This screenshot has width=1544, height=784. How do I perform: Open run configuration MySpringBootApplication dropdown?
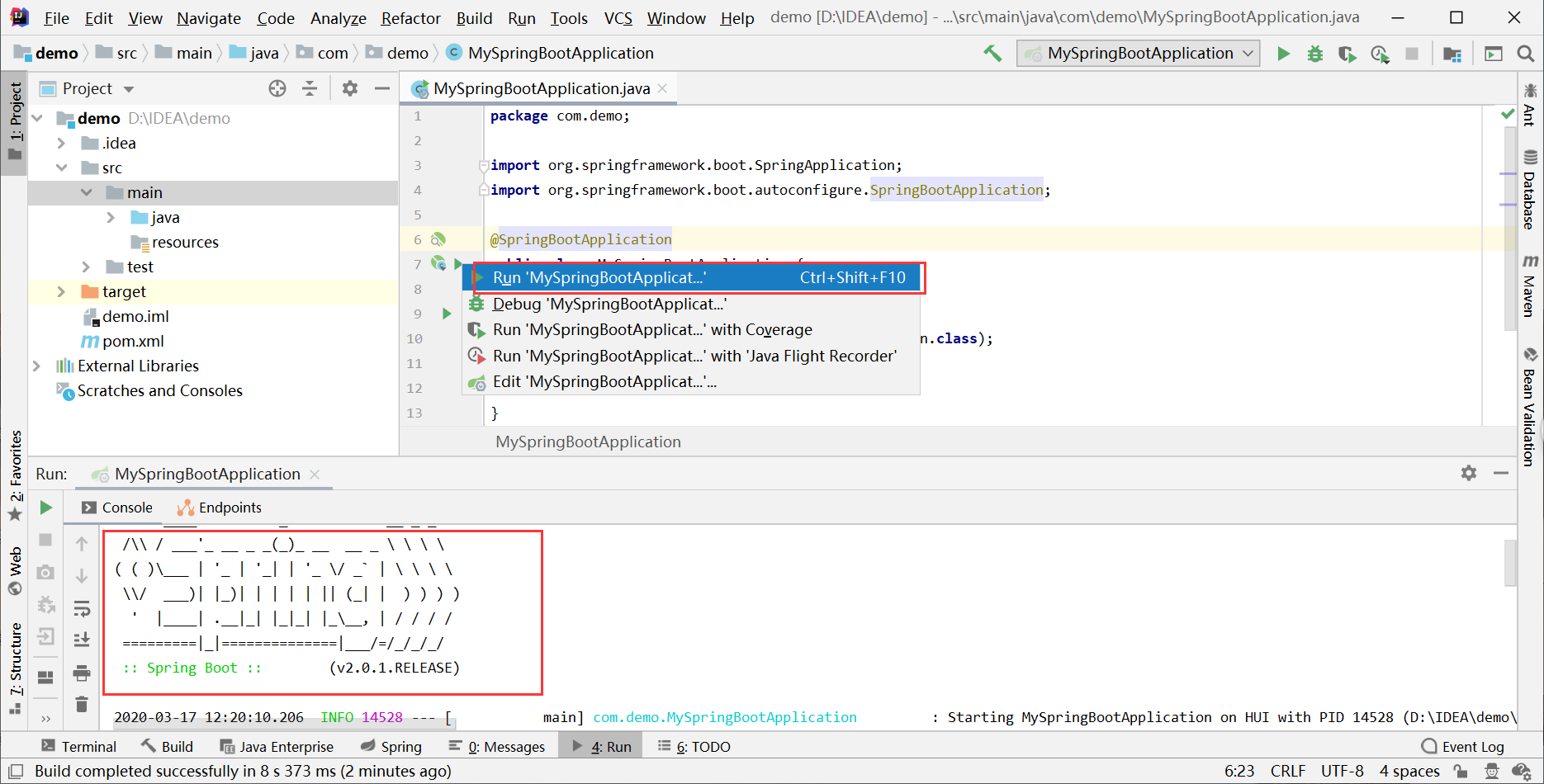click(x=1139, y=54)
